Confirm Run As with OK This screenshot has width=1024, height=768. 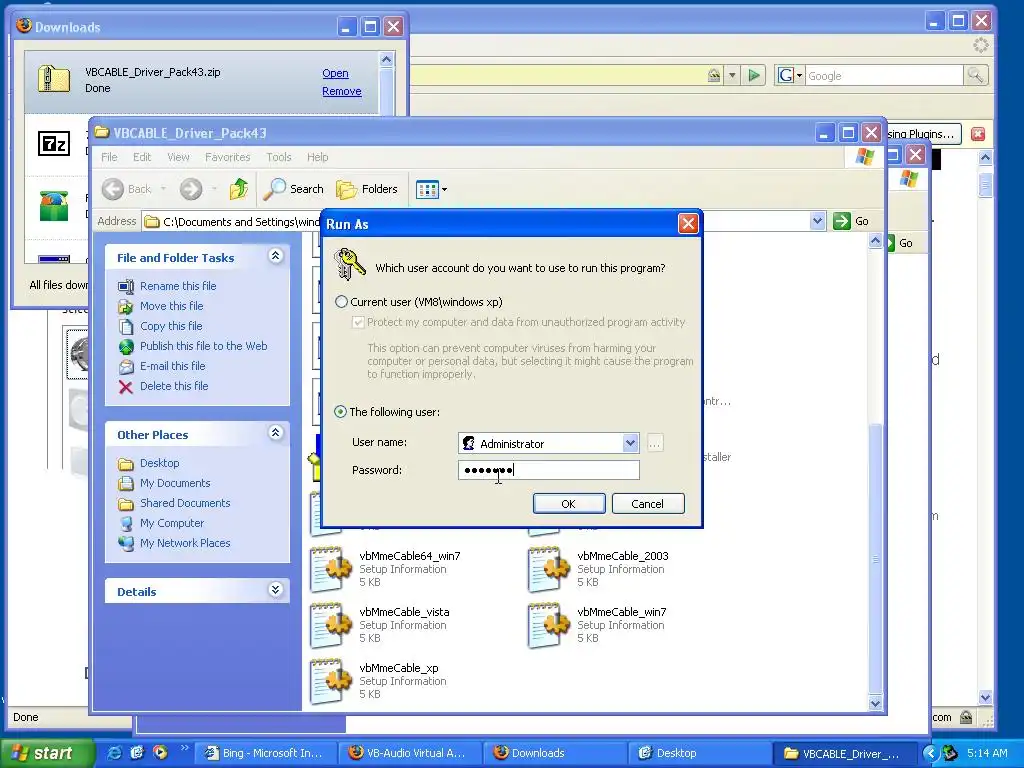pyautogui.click(x=569, y=504)
